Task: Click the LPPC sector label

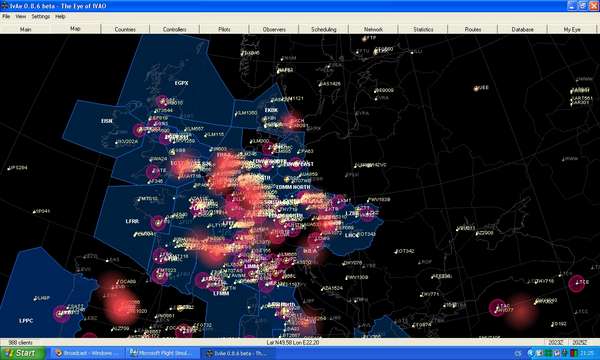Action: tap(26, 321)
